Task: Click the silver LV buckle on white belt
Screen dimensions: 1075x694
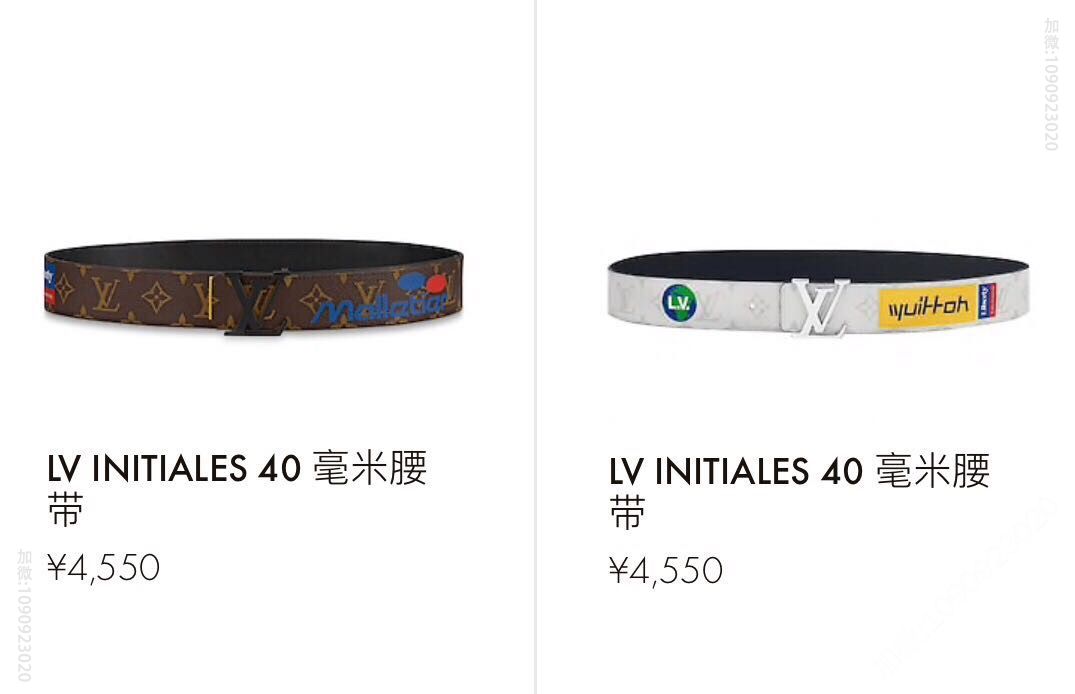Action: [x=819, y=308]
